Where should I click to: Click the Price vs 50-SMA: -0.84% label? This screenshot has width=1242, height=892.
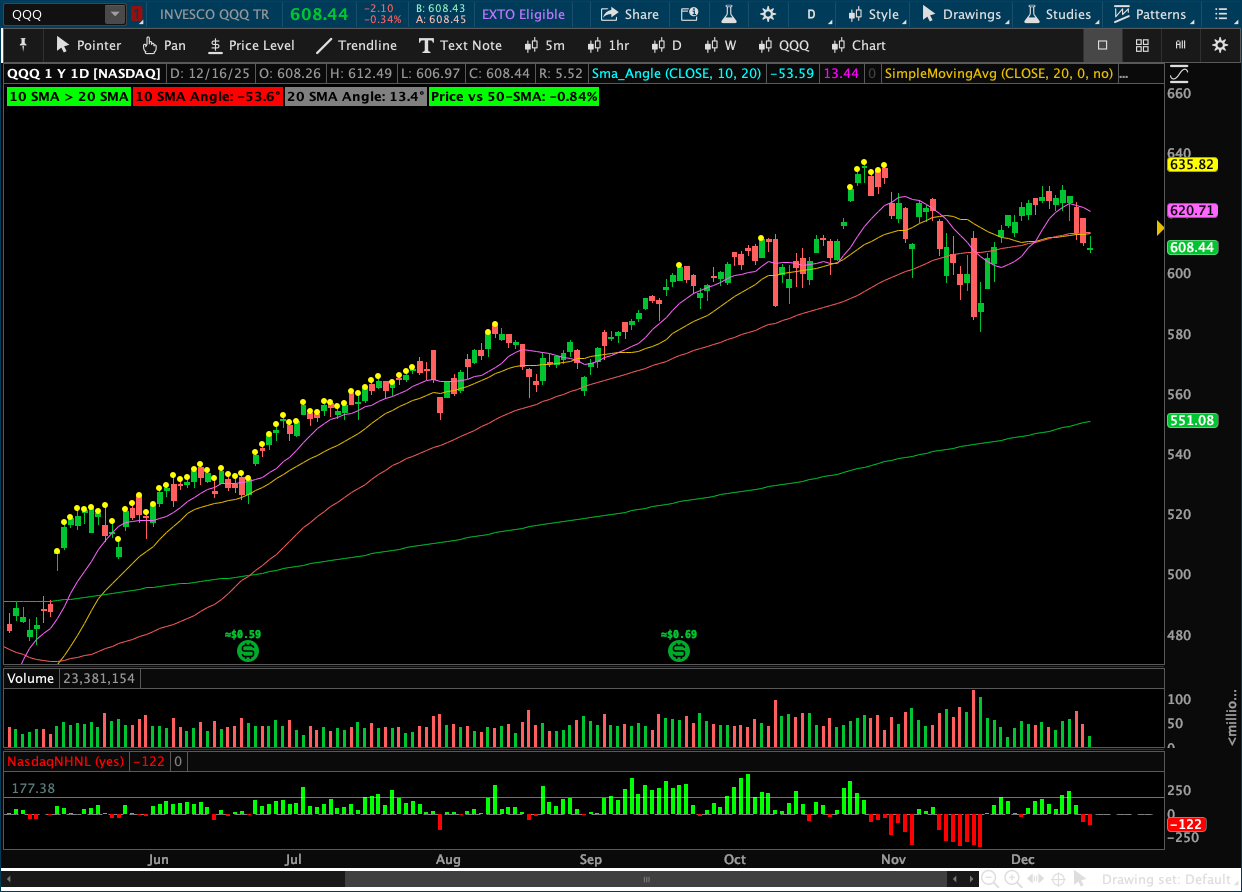pos(515,97)
